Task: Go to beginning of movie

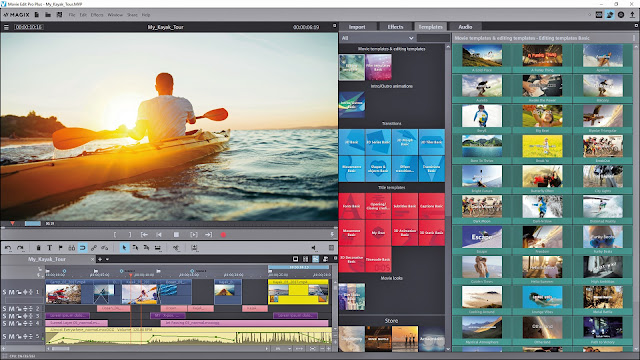Action: 159,235
